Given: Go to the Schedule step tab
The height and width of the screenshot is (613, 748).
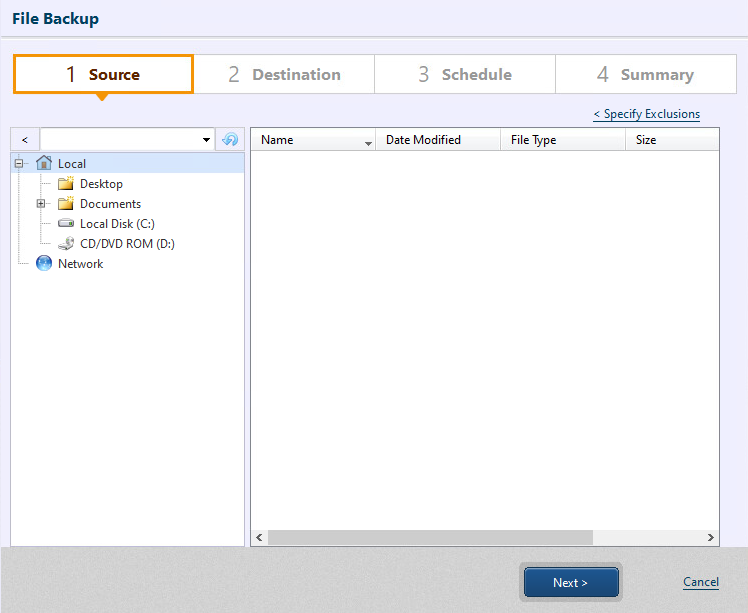Looking at the screenshot, I should pos(465,75).
